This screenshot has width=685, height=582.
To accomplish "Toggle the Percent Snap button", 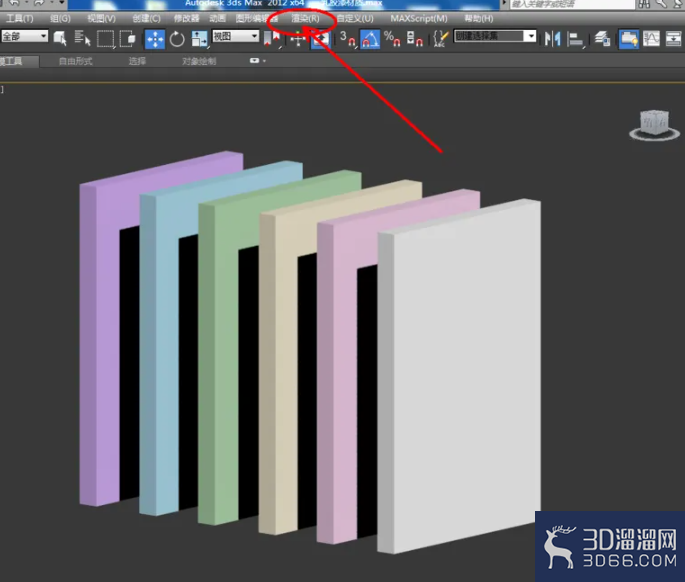I will 392,38.
